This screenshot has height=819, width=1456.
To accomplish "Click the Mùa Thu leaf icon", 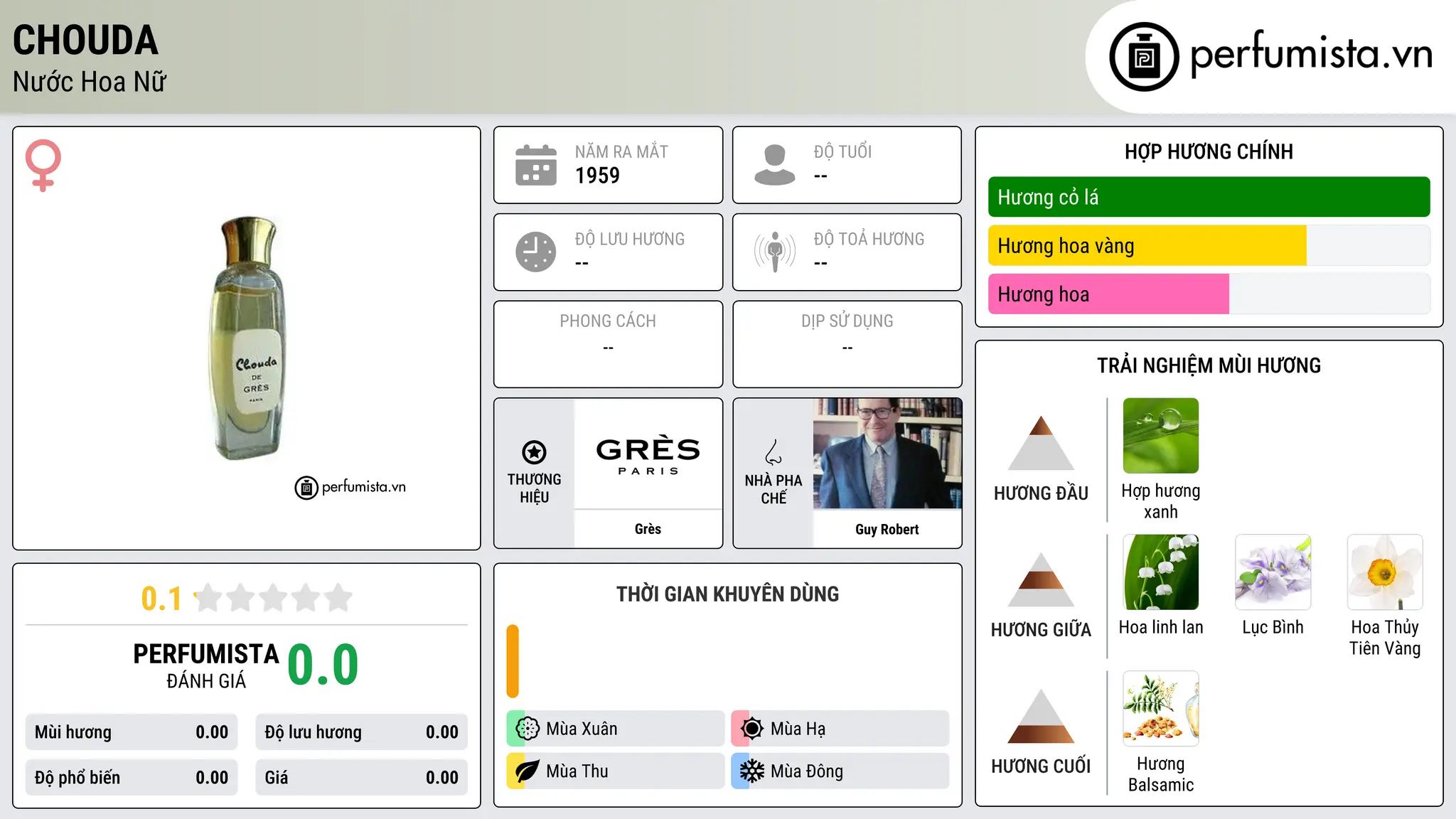I will click(528, 771).
